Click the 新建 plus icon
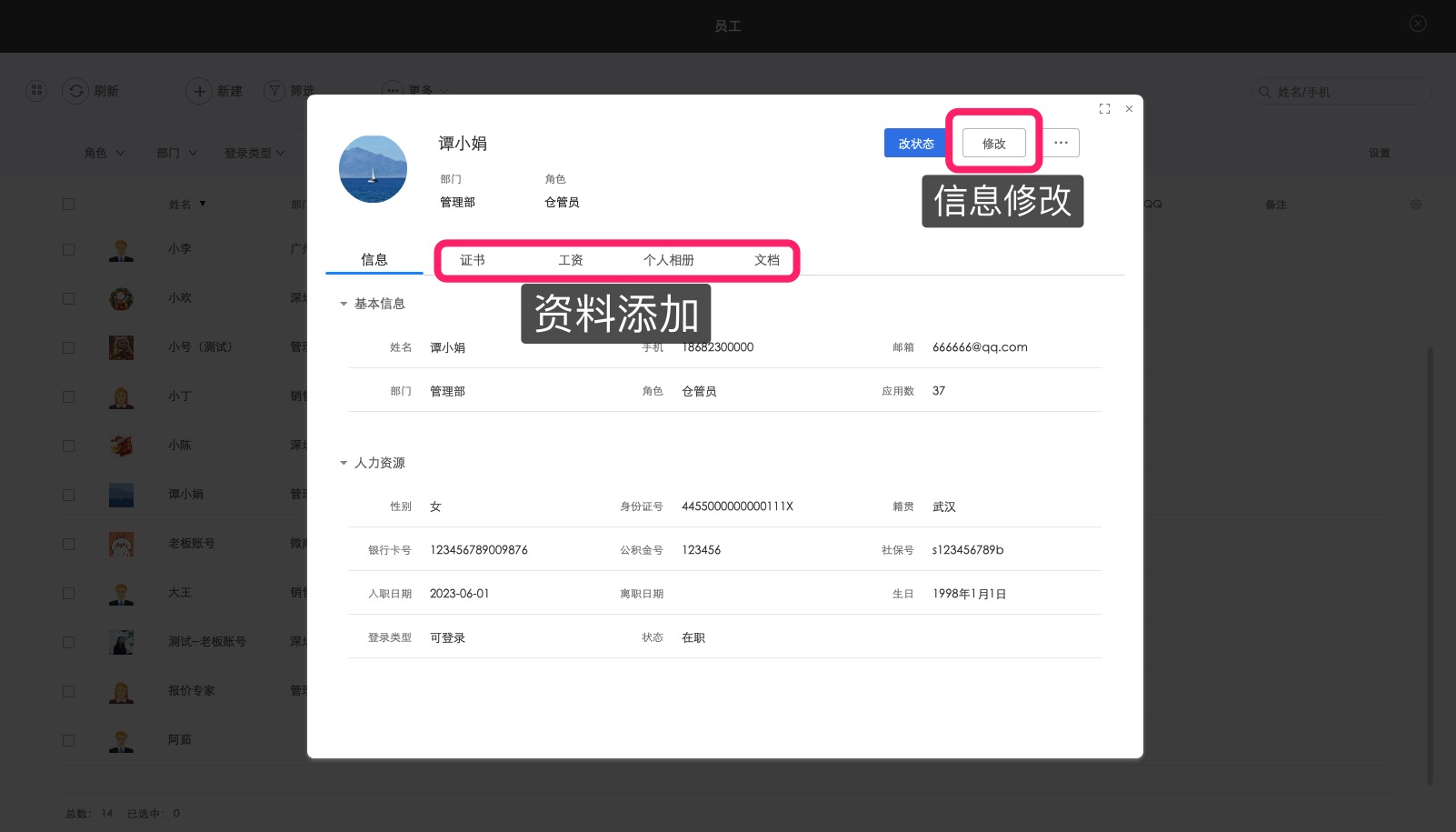This screenshot has height=832, width=1456. point(199,91)
